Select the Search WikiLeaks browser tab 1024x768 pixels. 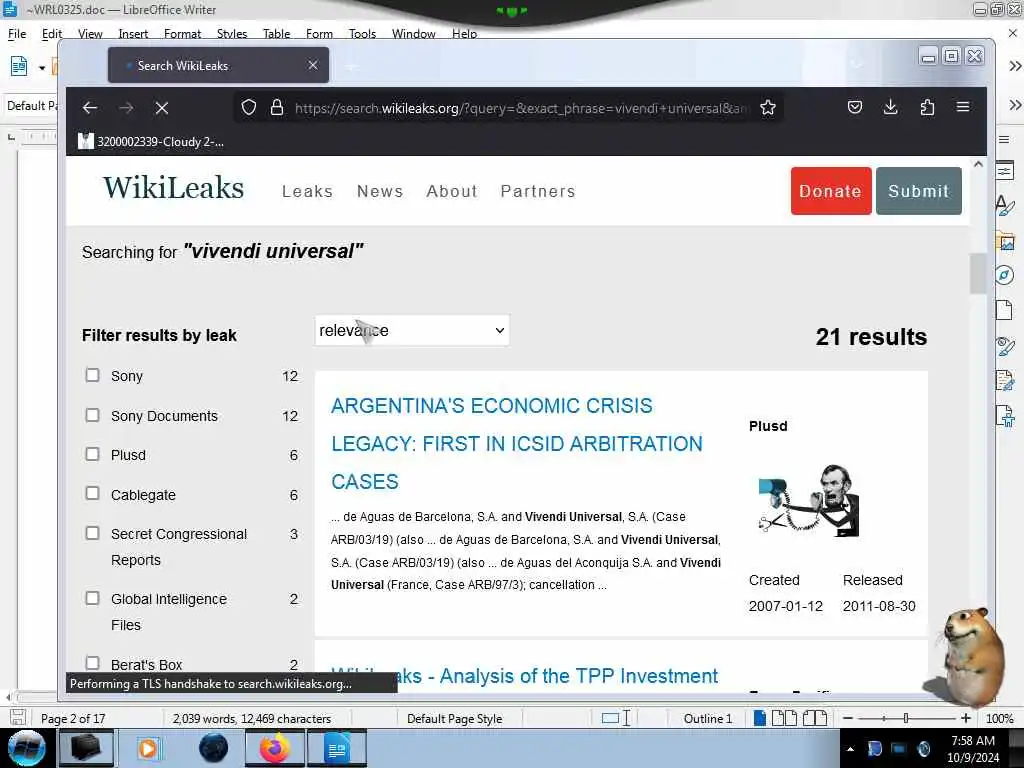coord(218,65)
